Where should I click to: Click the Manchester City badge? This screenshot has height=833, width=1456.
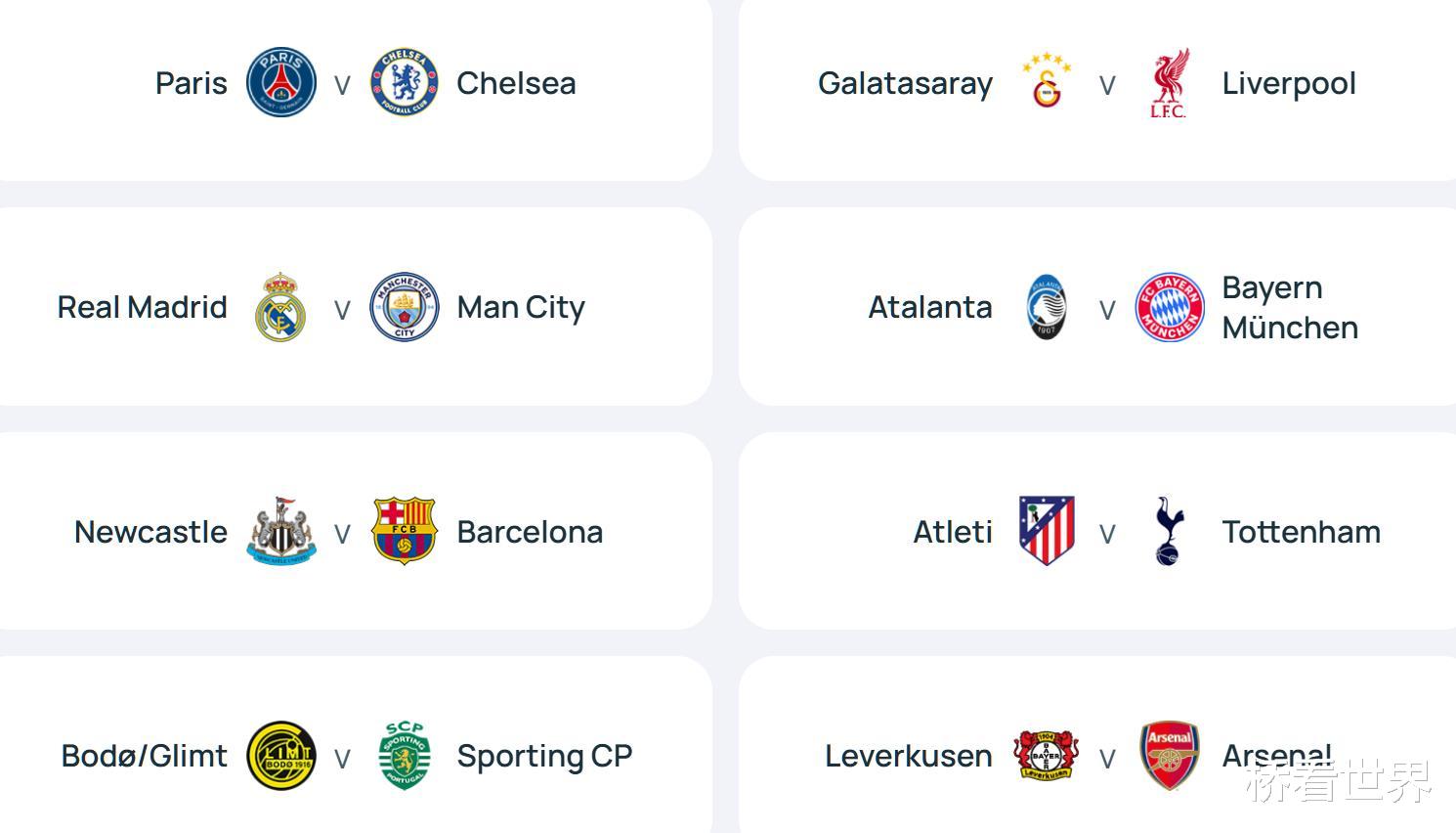pyautogui.click(x=404, y=307)
